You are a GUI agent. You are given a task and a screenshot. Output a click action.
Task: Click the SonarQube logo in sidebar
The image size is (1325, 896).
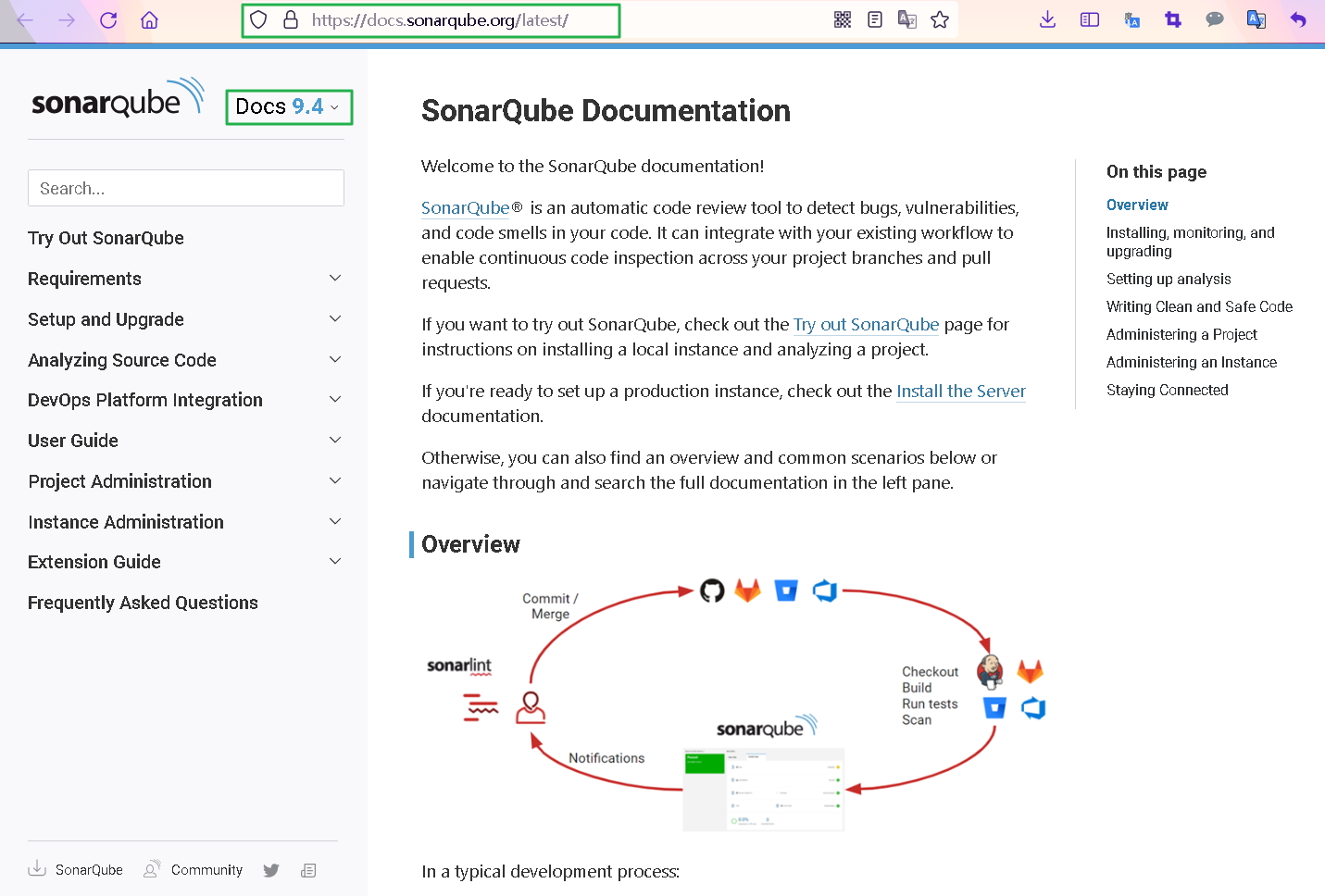[118, 98]
